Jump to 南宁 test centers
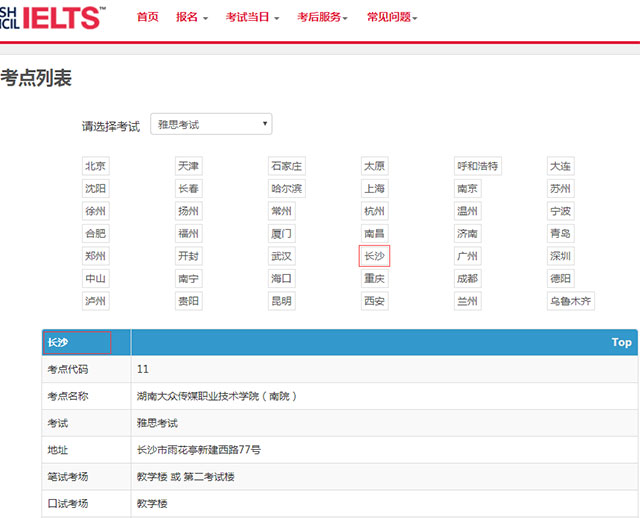This screenshot has height=518, width=640. 189,278
